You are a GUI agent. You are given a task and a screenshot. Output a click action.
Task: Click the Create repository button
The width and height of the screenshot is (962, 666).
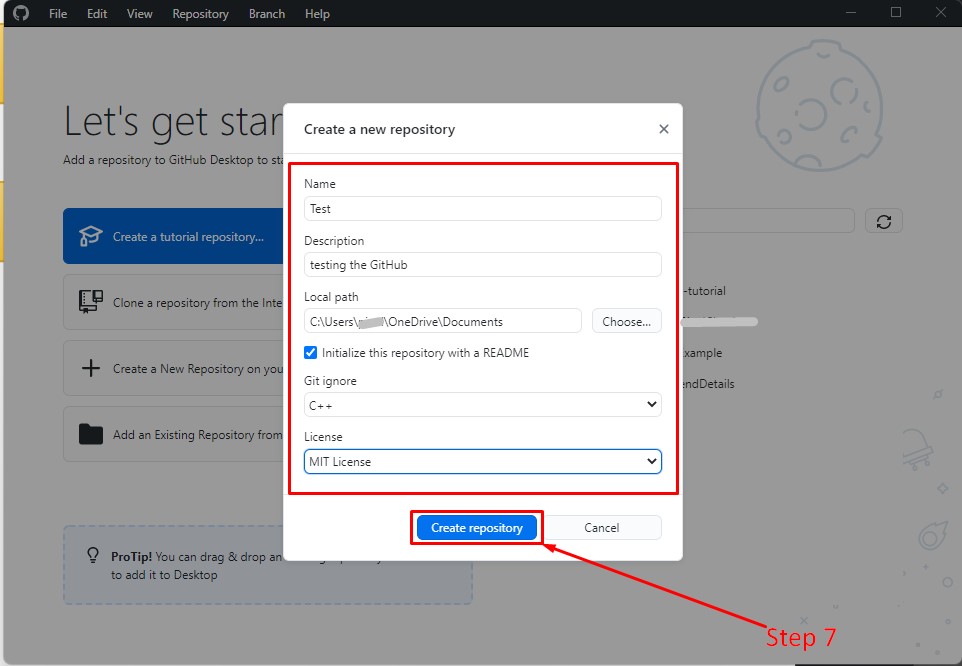click(477, 527)
